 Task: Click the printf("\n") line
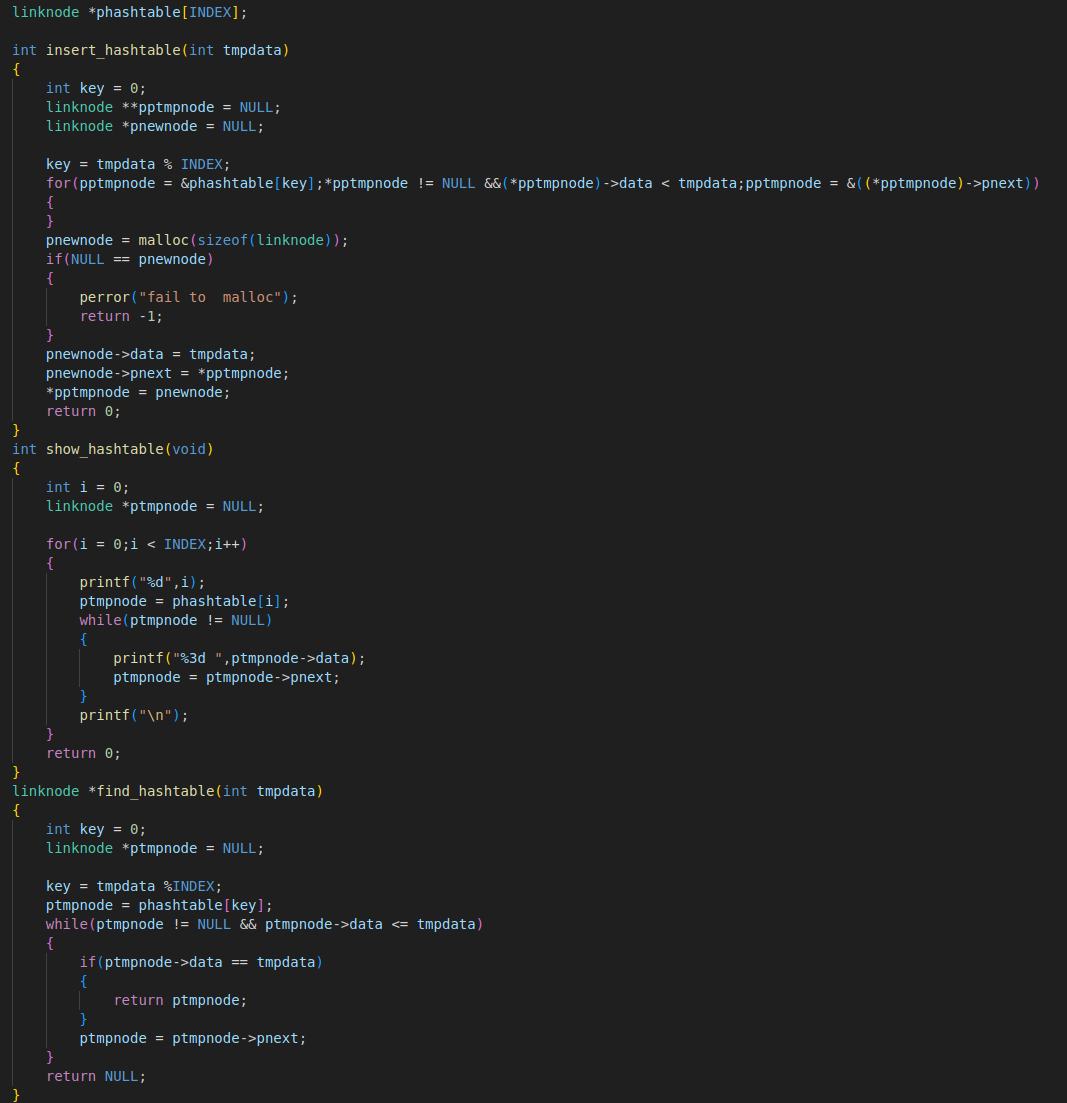(x=134, y=715)
